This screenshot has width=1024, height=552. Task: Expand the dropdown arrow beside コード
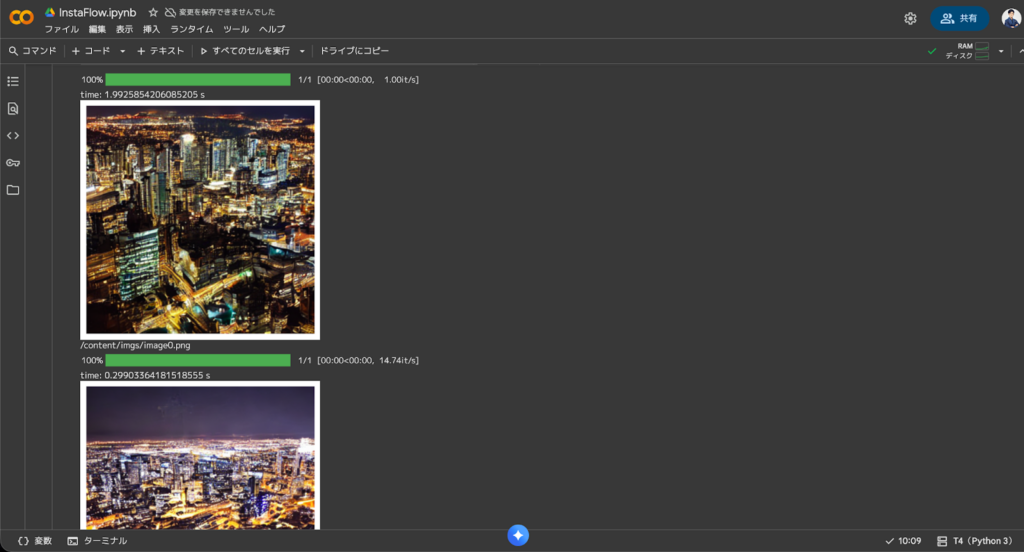[123, 51]
